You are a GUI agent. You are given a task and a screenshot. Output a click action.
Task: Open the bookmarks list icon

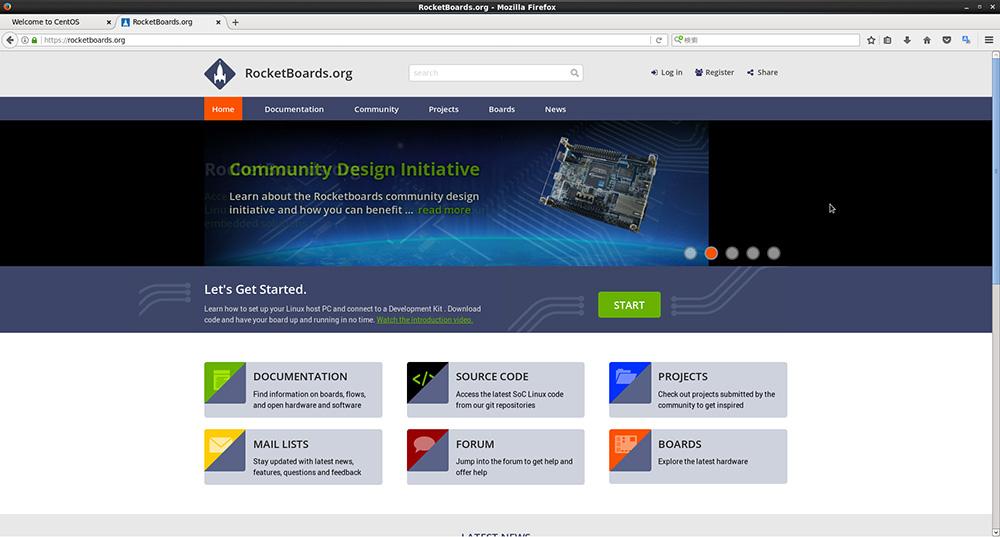(x=888, y=40)
